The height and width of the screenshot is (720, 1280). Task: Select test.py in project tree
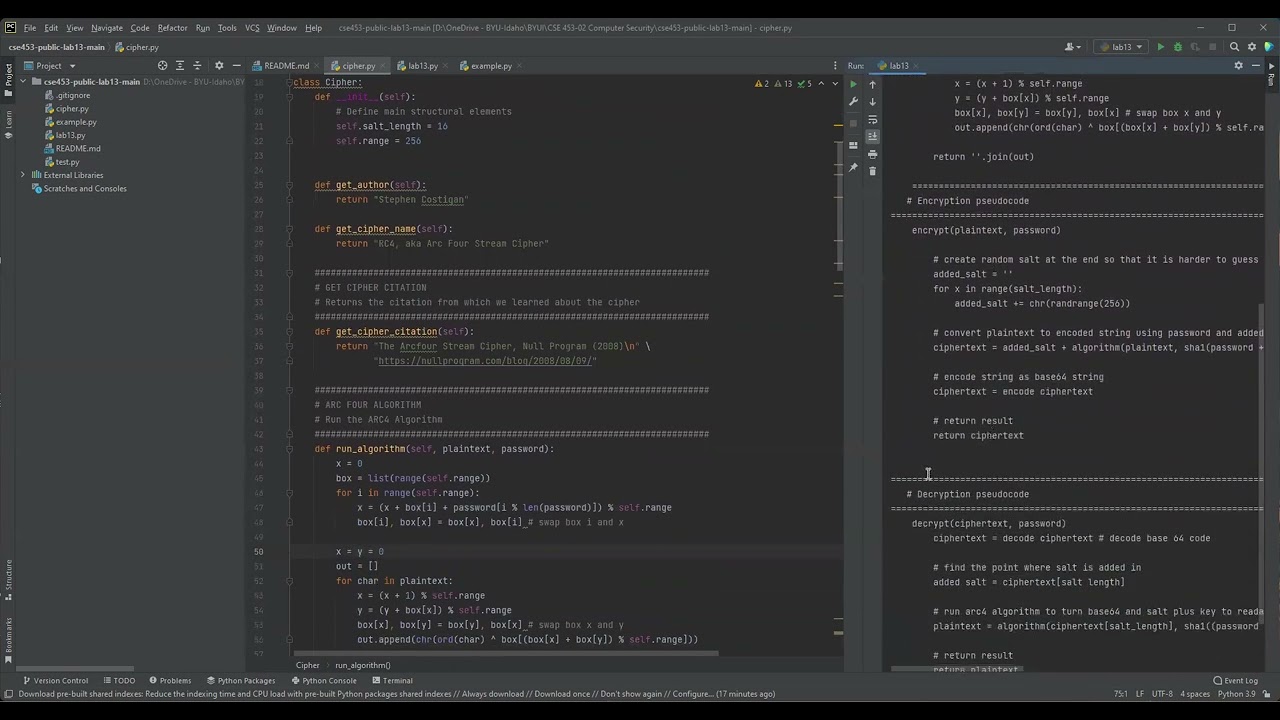pyautogui.click(x=67, y=161)
